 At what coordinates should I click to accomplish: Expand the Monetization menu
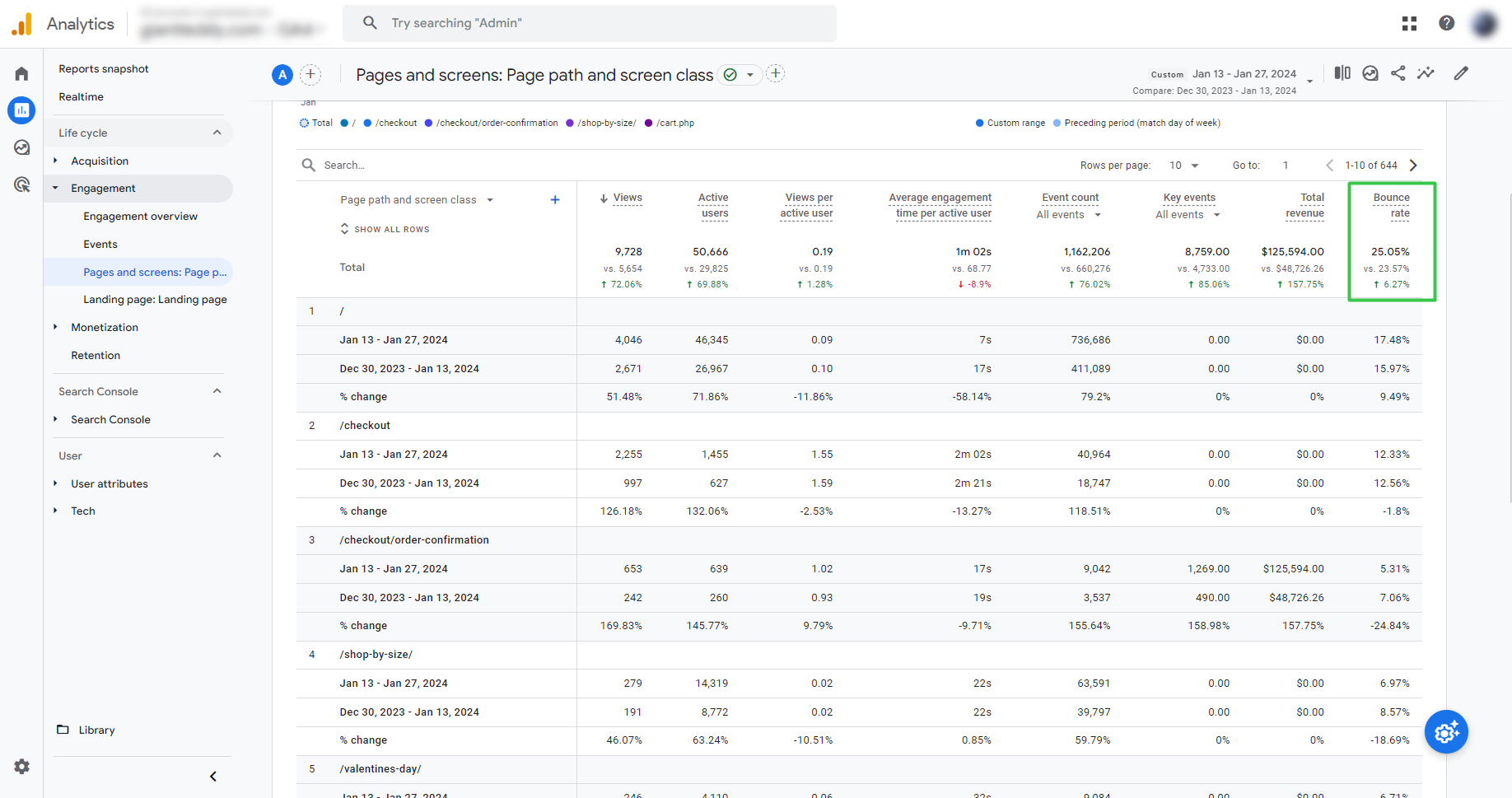(55, 327)
